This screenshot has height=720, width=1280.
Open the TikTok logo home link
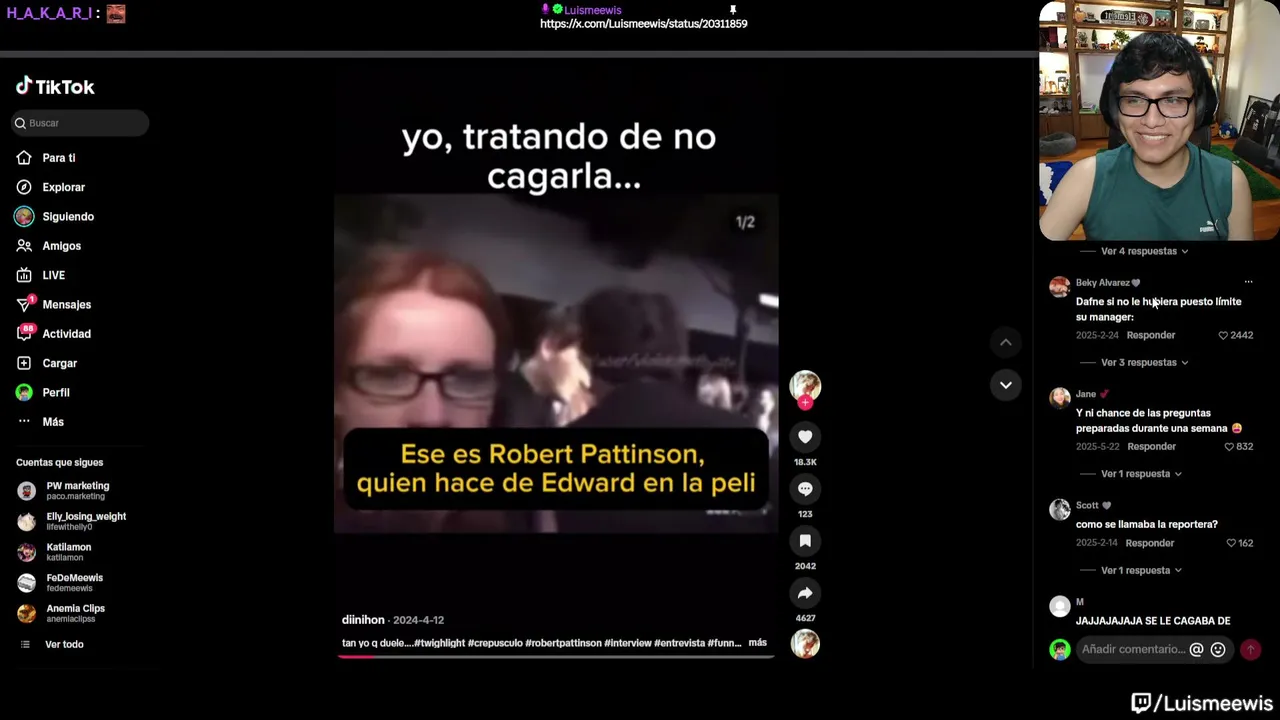coord(55,87)
